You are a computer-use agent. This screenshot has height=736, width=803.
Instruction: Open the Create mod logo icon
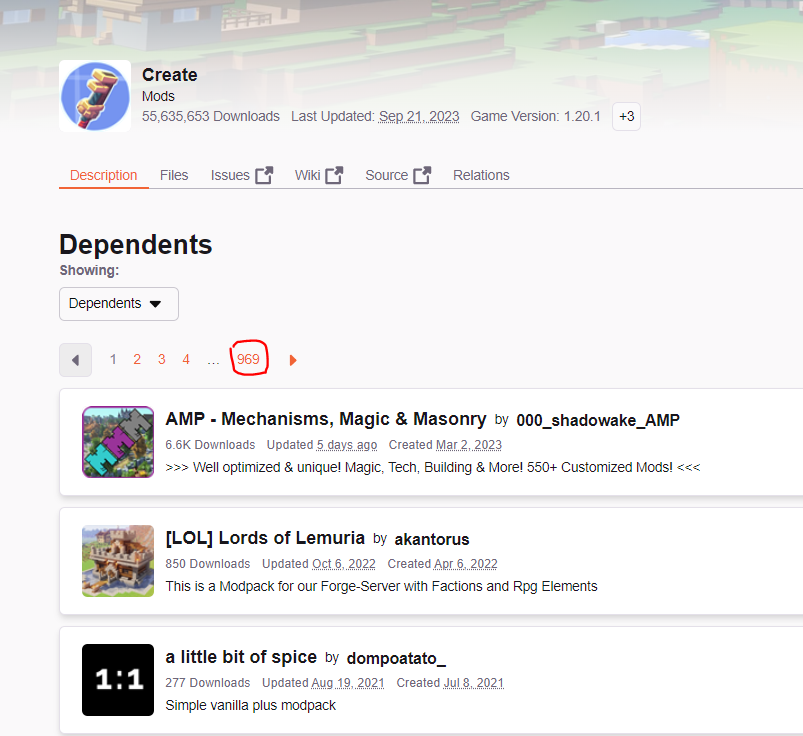95,96
